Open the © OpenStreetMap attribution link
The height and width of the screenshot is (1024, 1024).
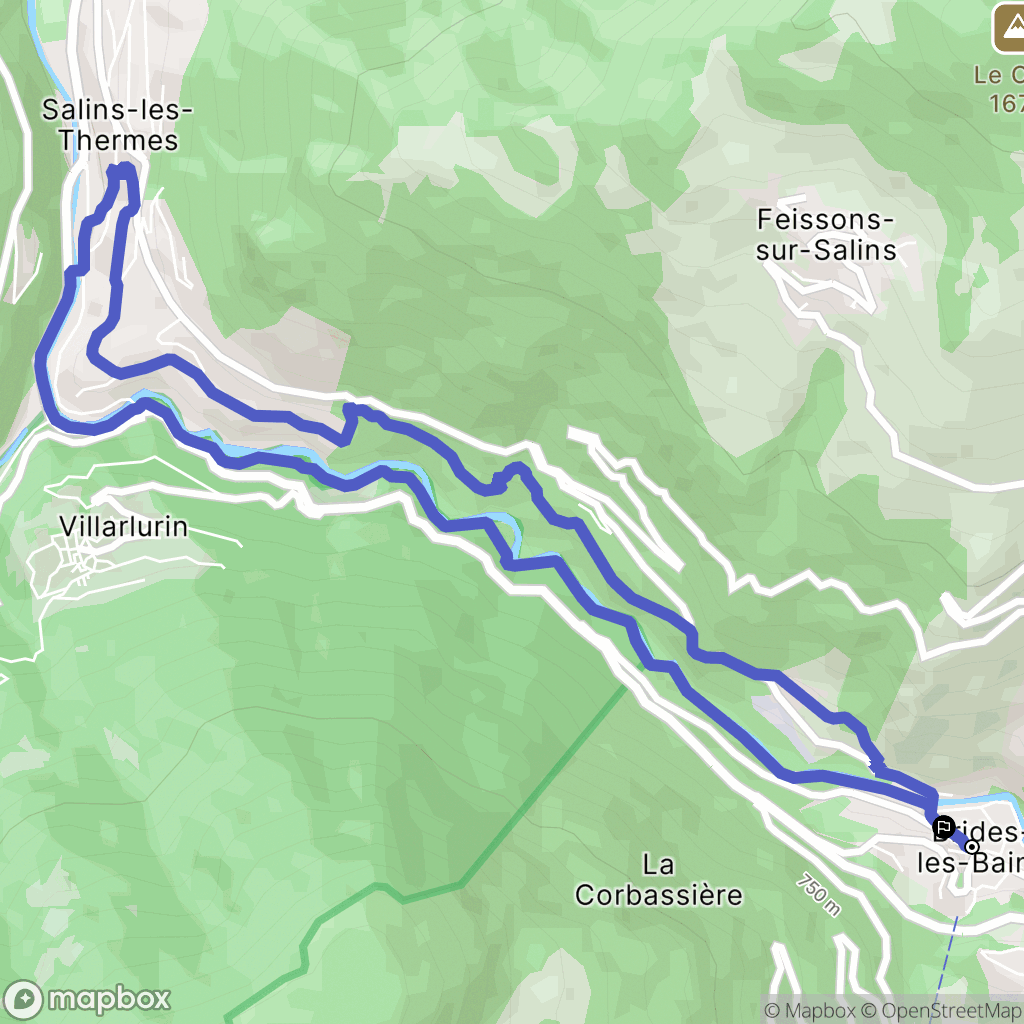942,1011
